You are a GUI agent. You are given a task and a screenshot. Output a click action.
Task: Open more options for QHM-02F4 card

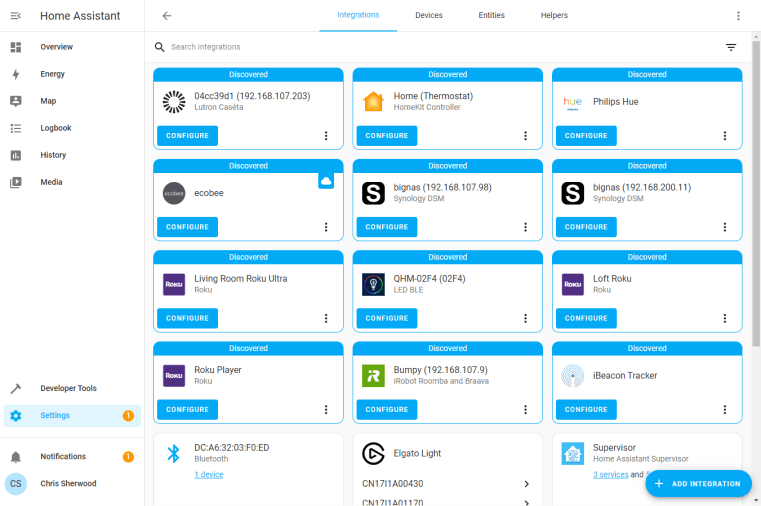pyautogui.click(x=525, y=318)
